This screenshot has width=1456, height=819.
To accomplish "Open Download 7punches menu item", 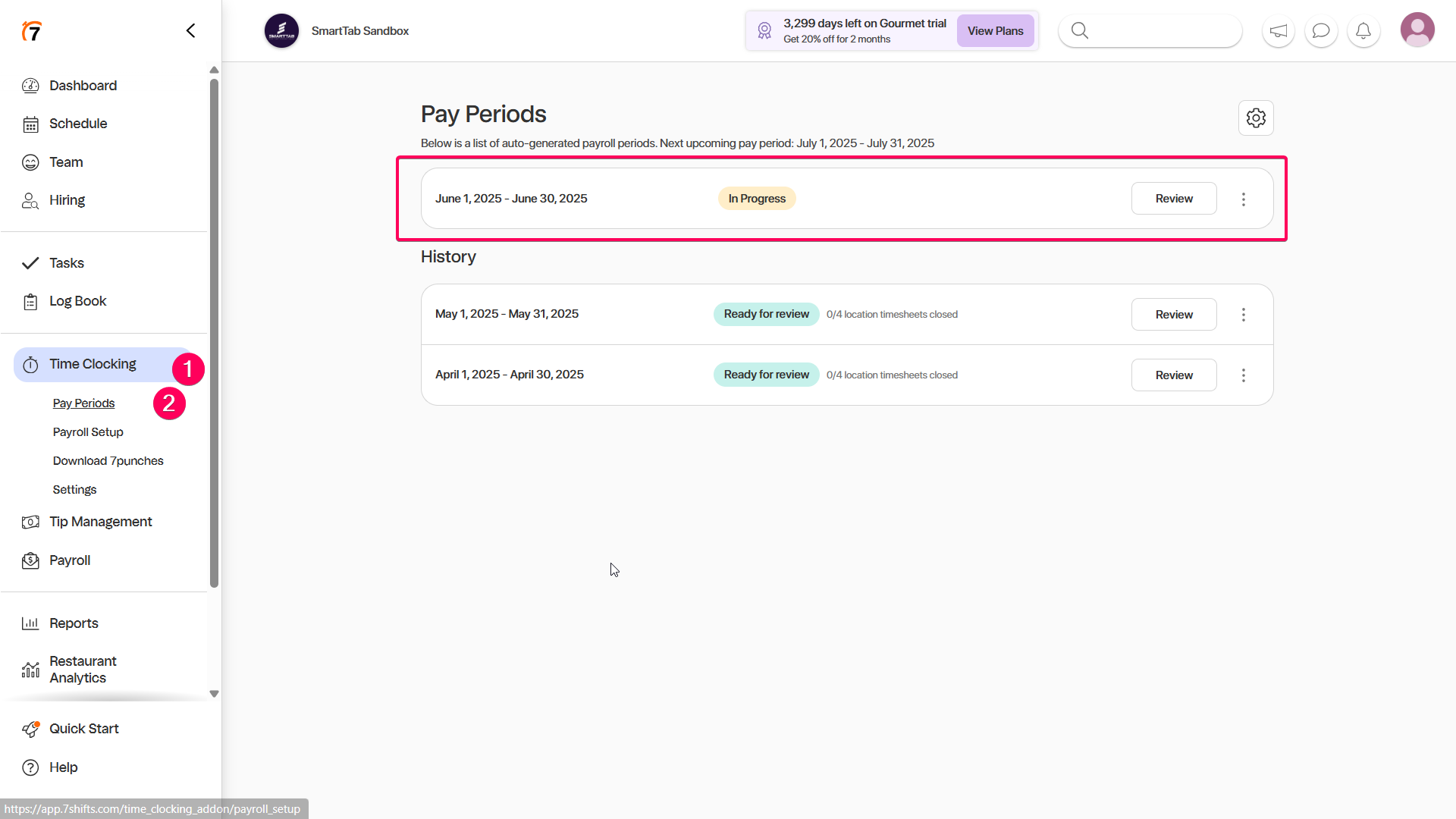I will (x=108, y=461).
